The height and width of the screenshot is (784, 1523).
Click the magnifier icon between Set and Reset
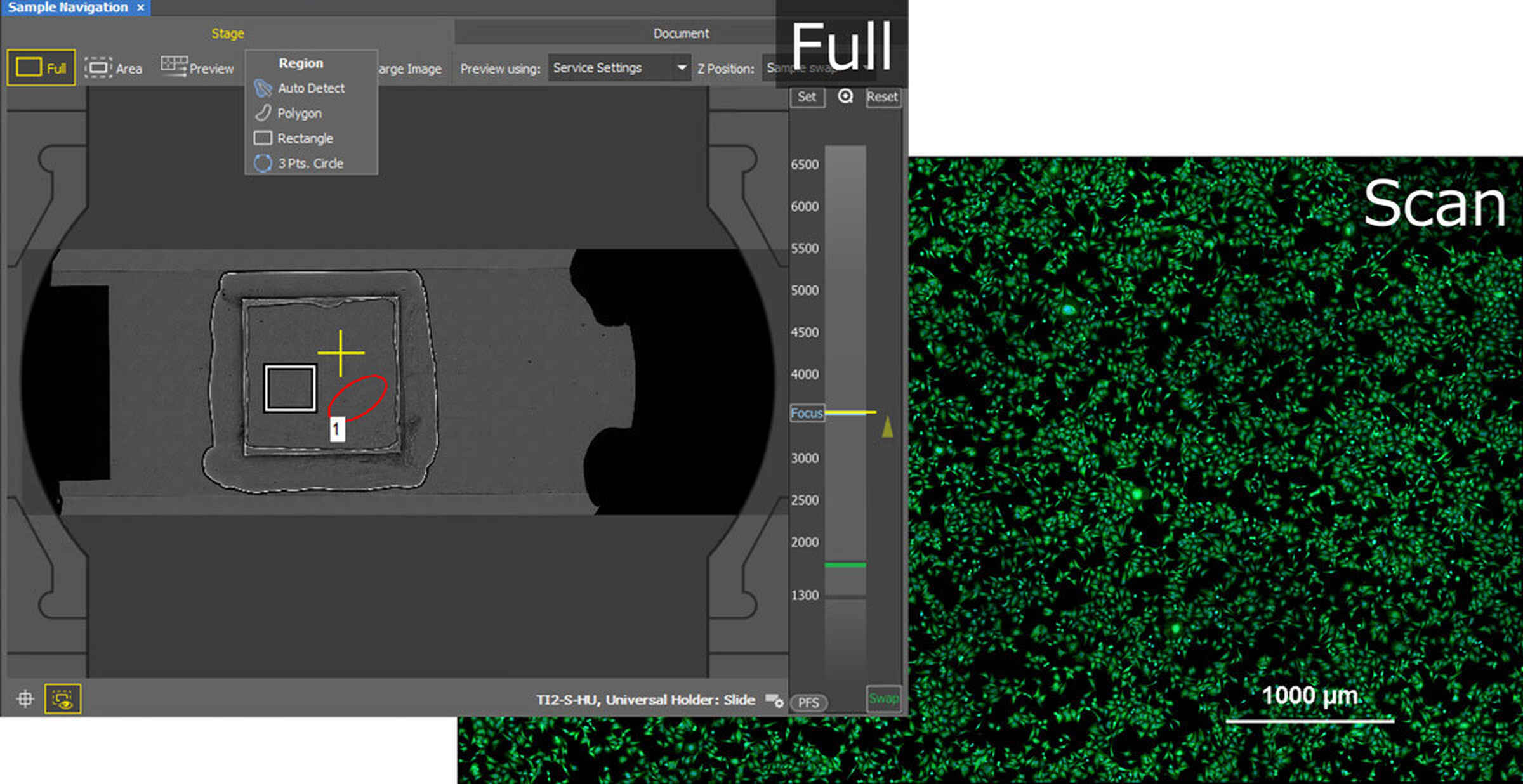(845, 97)
